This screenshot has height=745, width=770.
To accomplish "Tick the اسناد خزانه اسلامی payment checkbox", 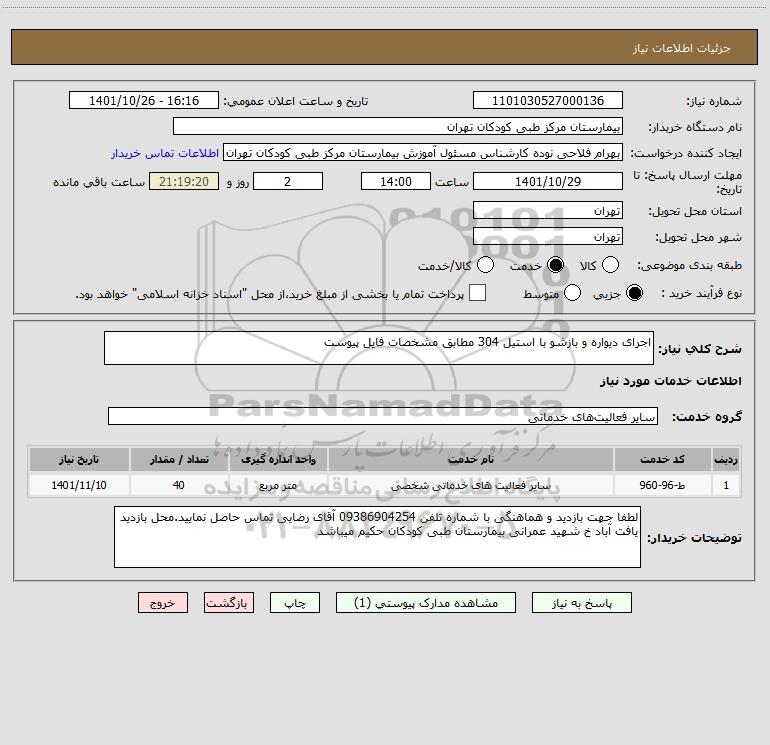I will click(x=477, y=293).
